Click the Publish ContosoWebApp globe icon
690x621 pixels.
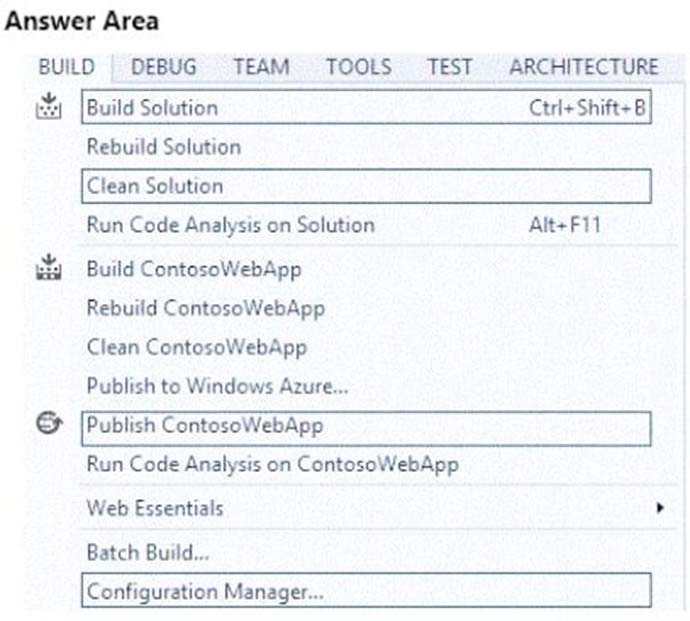pyautogui.click(x=49, y=424)
